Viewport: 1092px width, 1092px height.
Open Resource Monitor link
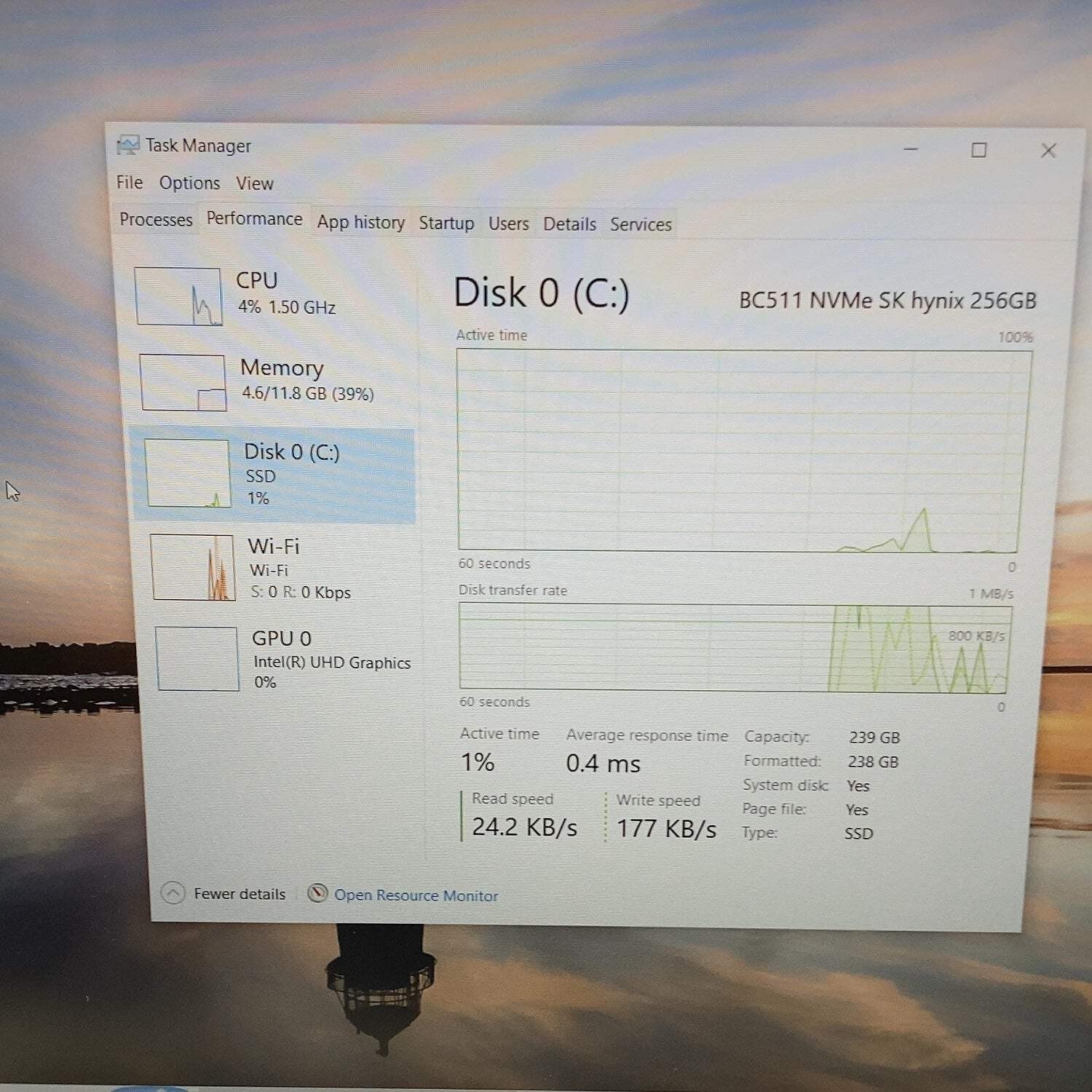[416, 895]
